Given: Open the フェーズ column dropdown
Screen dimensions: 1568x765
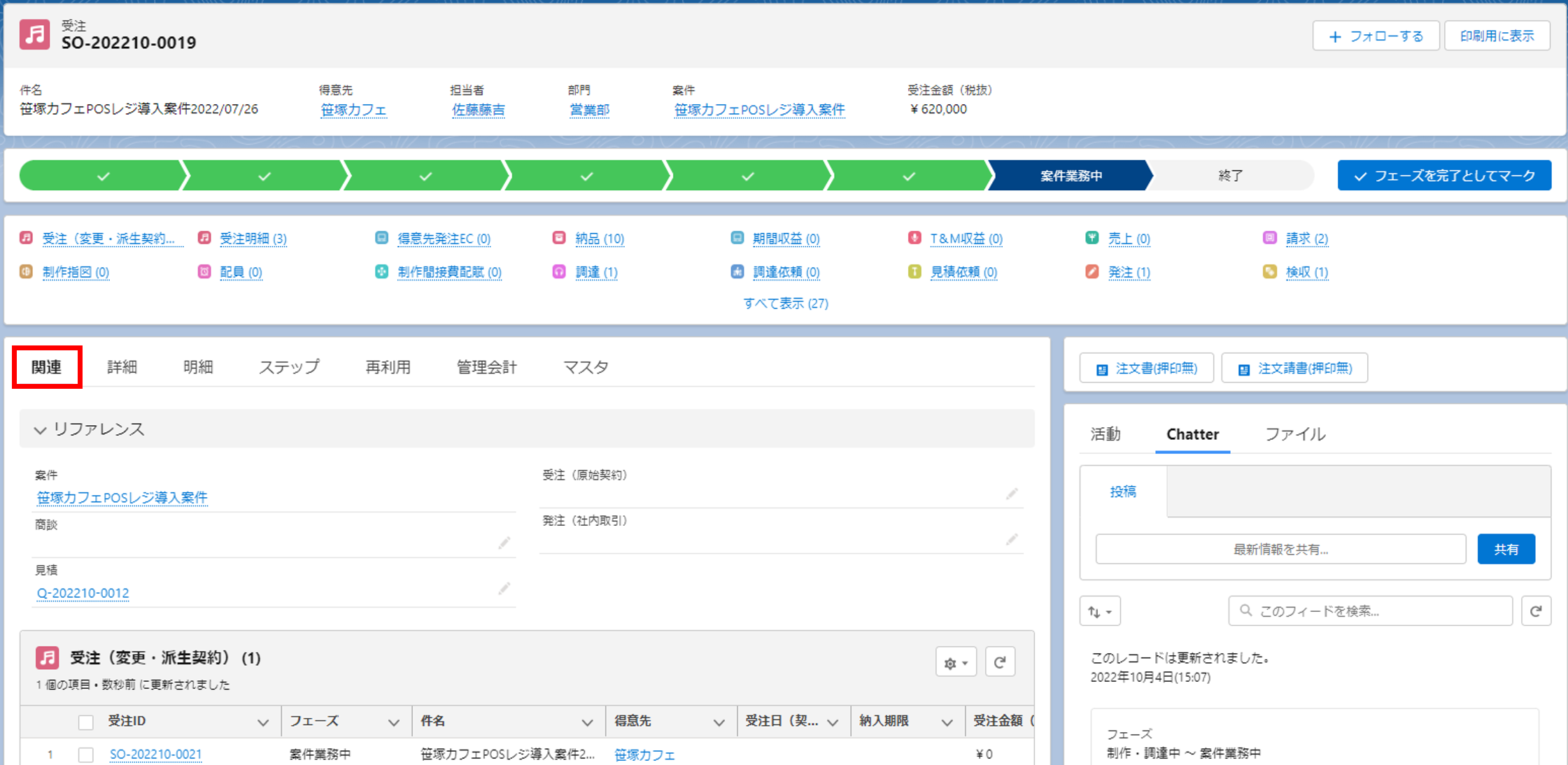Looking at the screenshot, I should coord(394,722).
